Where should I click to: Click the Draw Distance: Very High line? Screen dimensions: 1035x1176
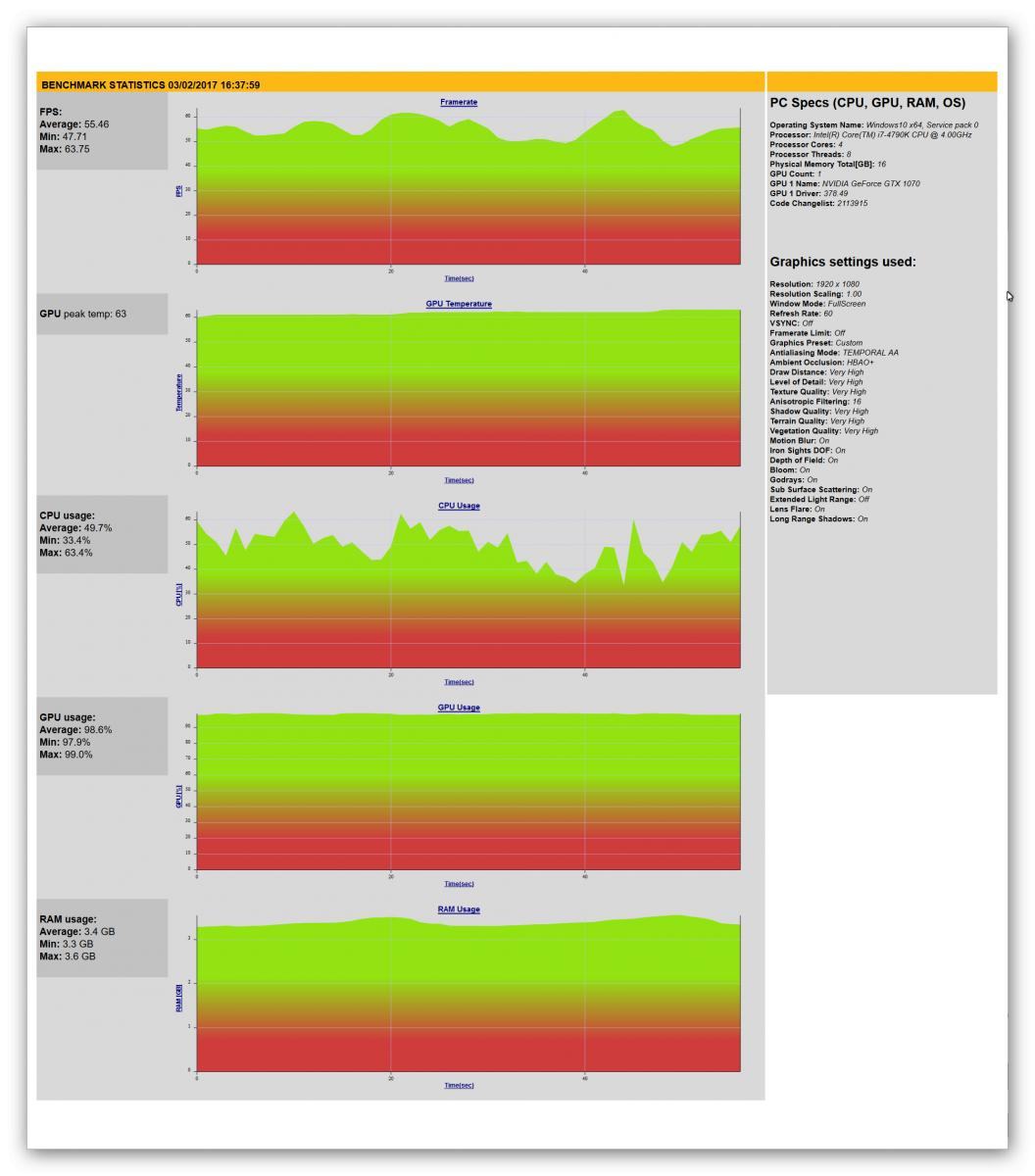(x=817, y=372)
